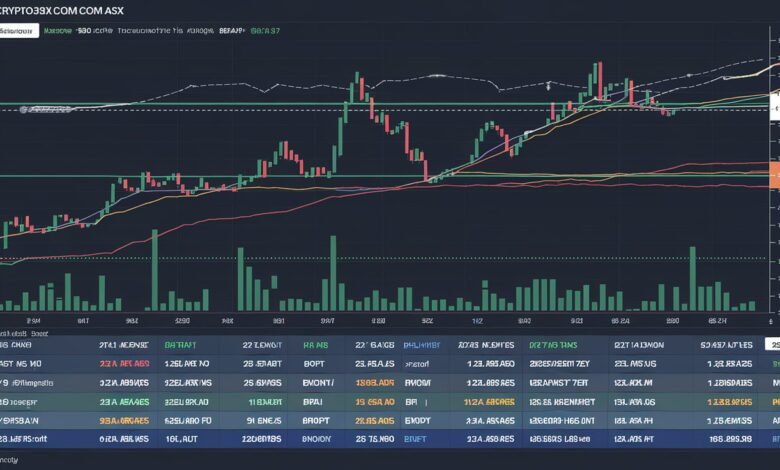
Task: Click the white 2S box at table's right edge
Action: click(773, 345)
